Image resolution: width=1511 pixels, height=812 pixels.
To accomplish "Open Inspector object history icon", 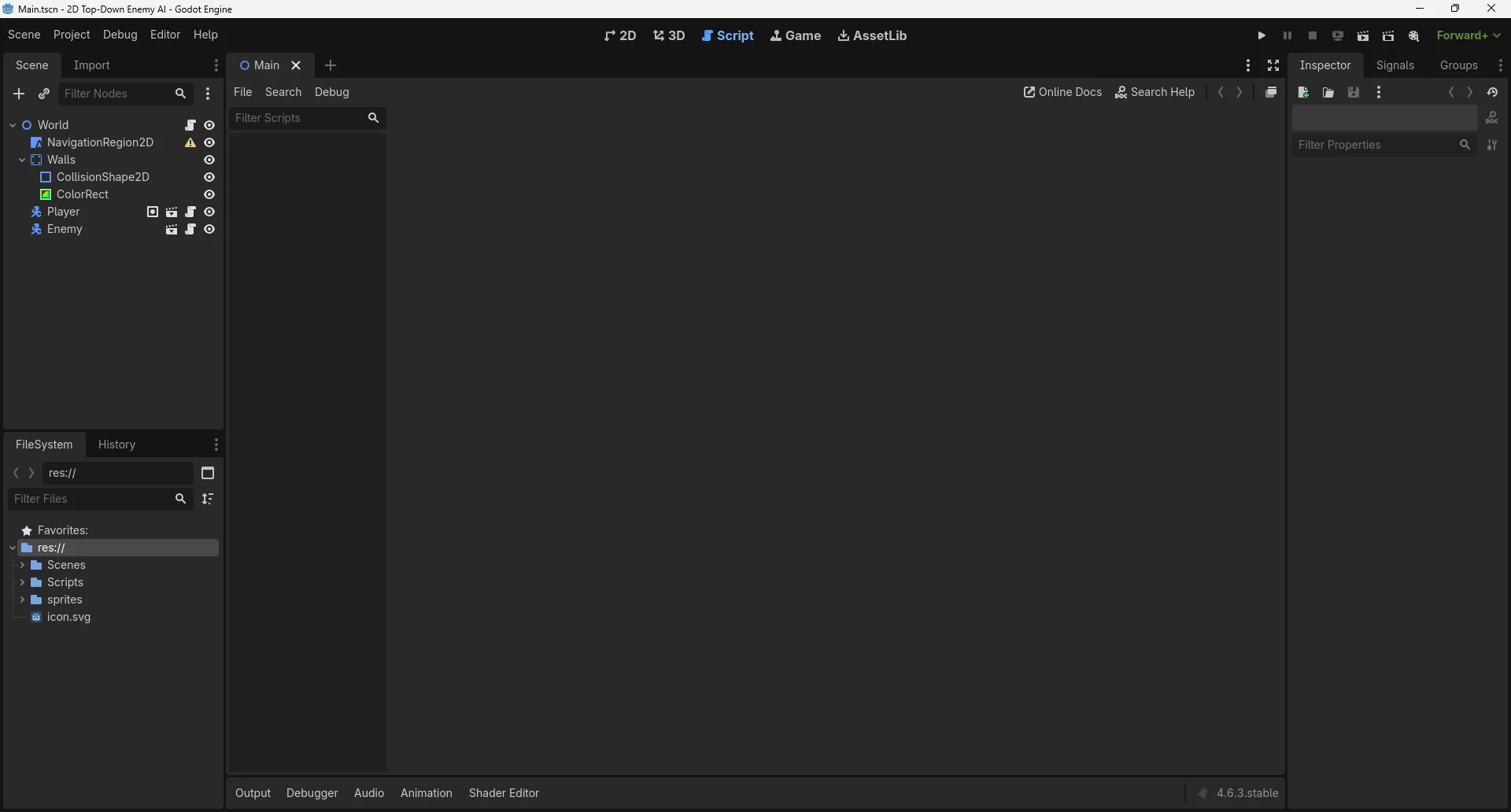I will 1493,92.
